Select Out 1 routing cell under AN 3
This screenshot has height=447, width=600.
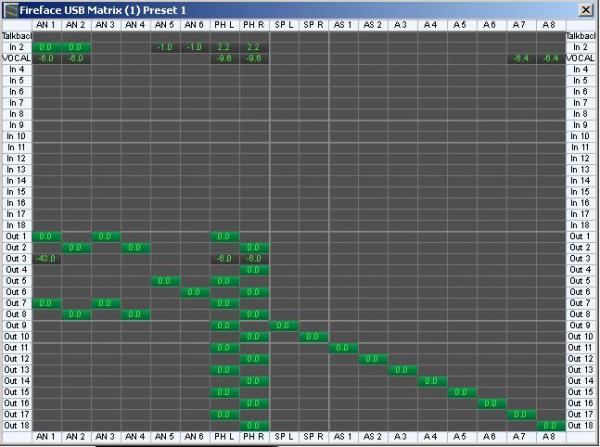[x=106, y=236]
